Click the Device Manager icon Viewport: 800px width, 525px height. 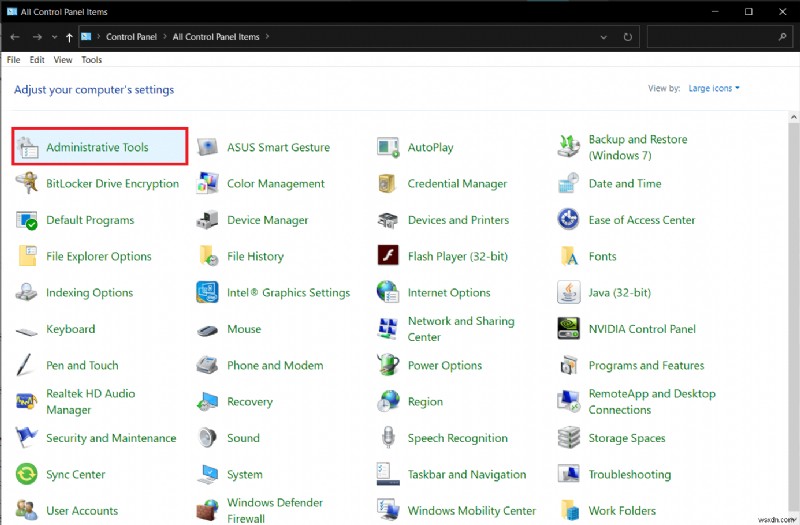pos(208,220)
